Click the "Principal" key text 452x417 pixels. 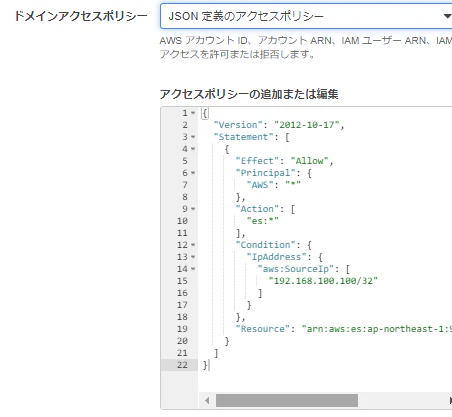[265, 173]
